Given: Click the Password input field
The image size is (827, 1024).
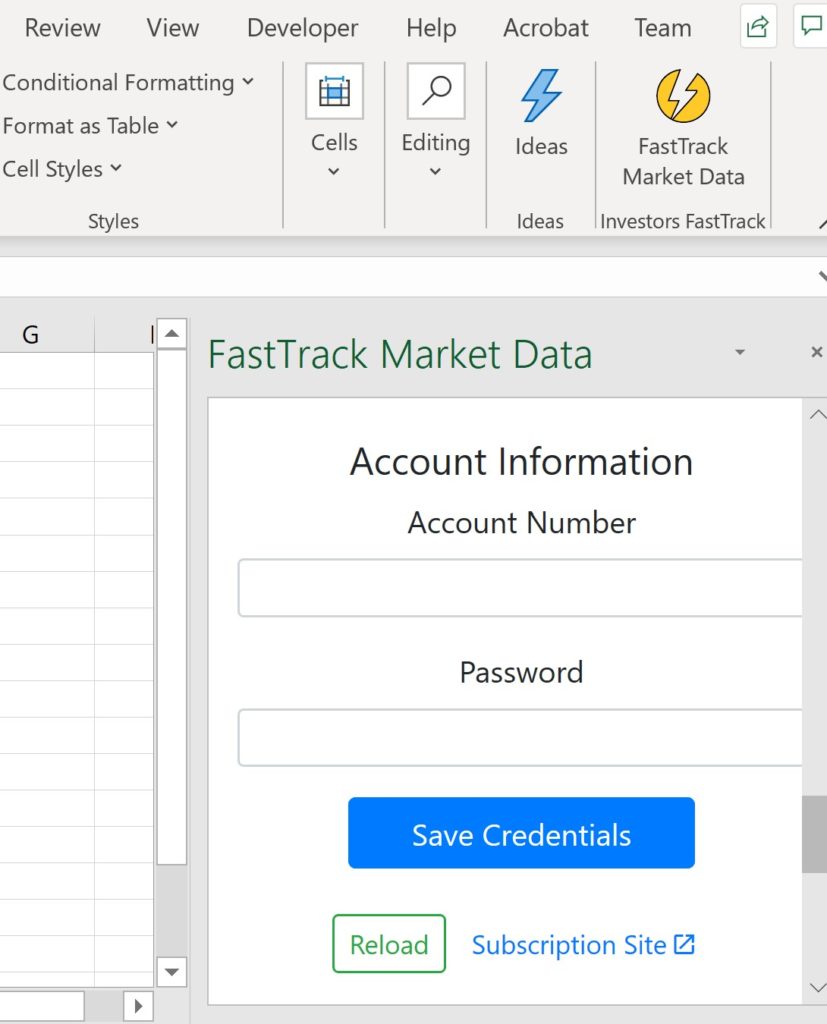Looking at the screenshot, I should click(x=520, y=737).
